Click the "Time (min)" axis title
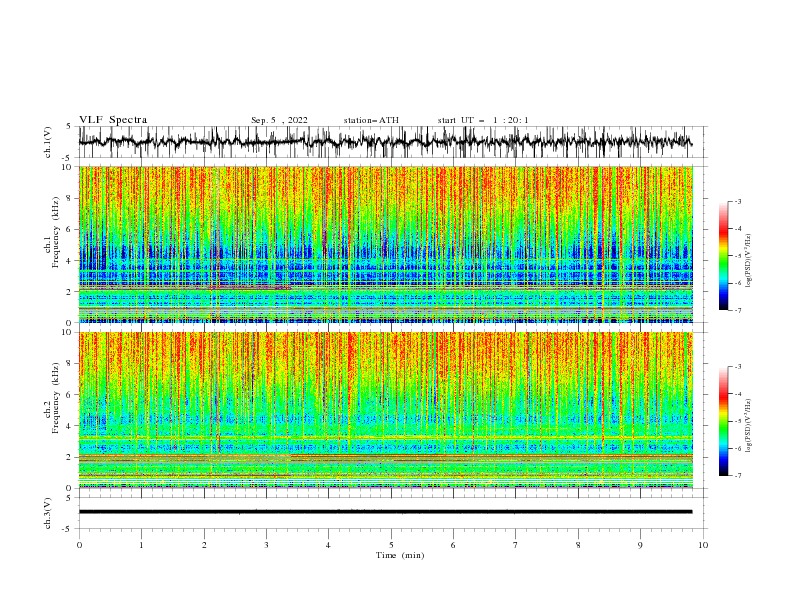 coord(400,555)
